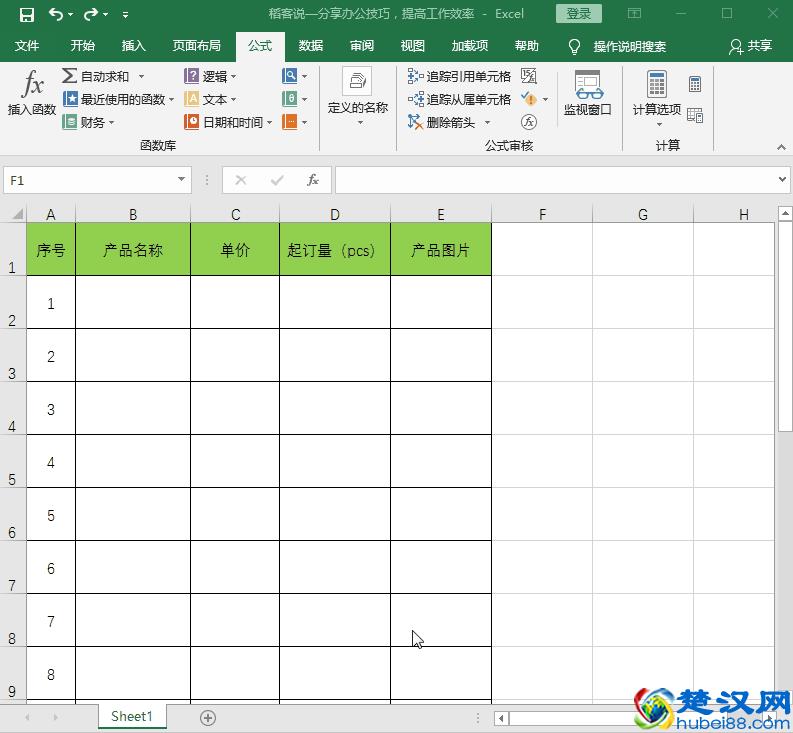Switch to the 插入 tab
The image size is (793, 733).
134,46
